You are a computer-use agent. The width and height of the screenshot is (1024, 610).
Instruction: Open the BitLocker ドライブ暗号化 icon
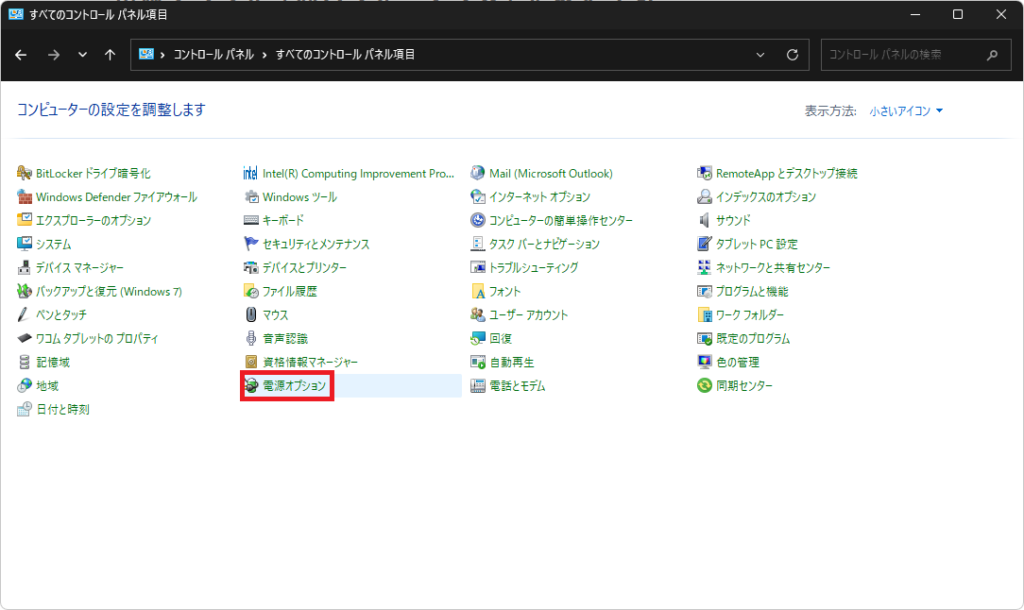coord(25,173)
